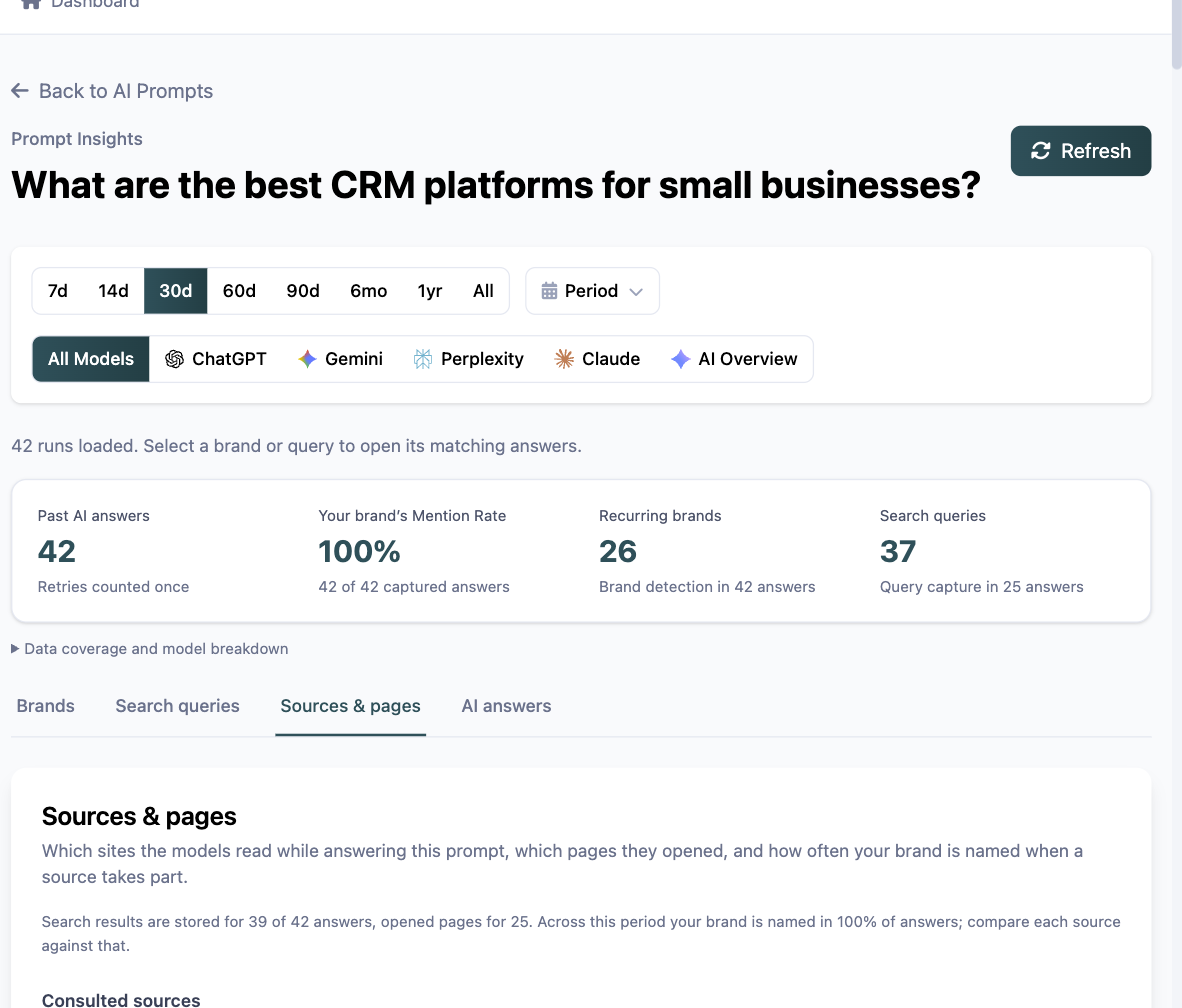Screen dimensions: 1182x1008
Task: Click the Claude starburst icon
Action: point(564,359)
